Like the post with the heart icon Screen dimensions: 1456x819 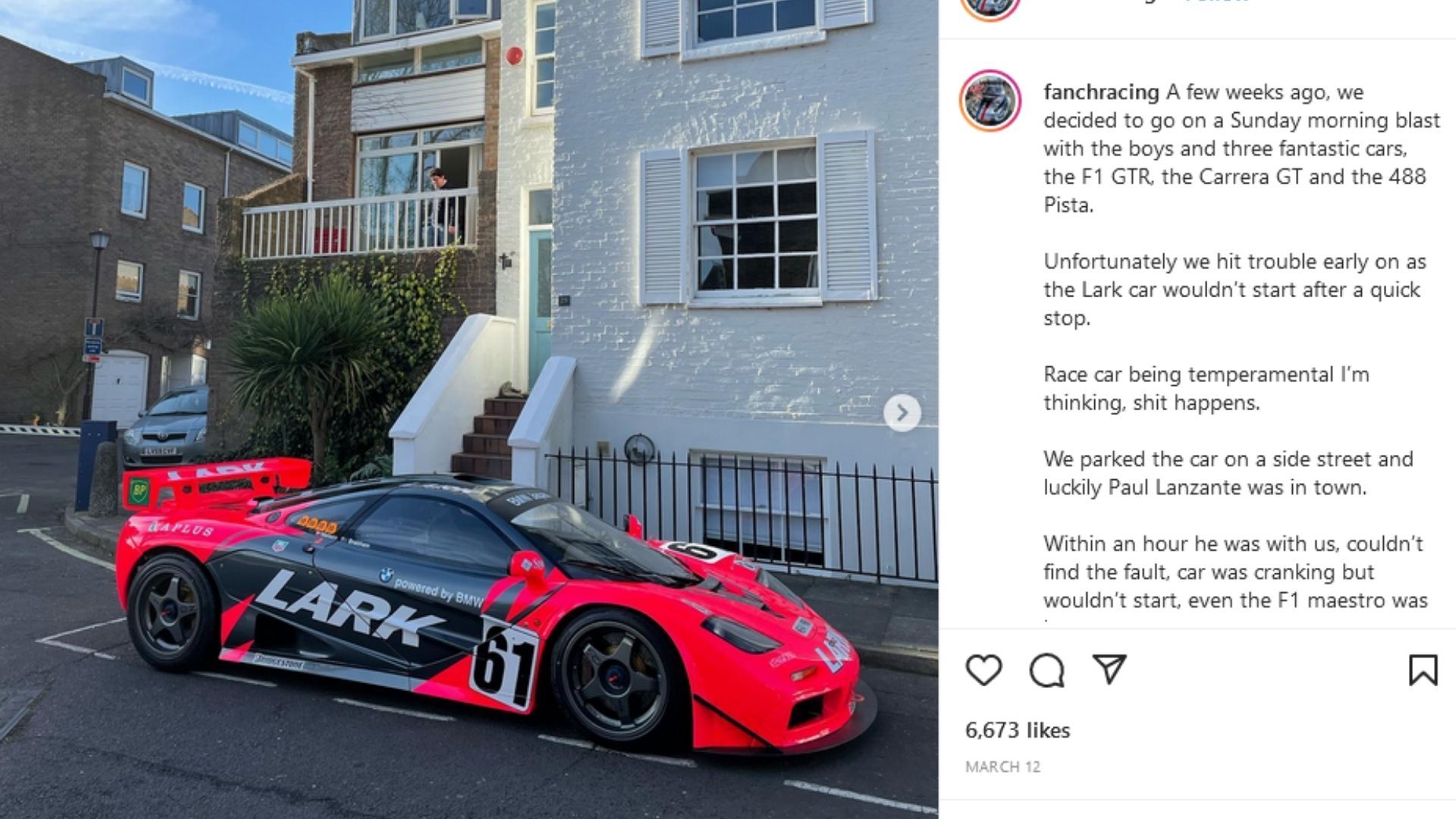(x=984, y=670)
